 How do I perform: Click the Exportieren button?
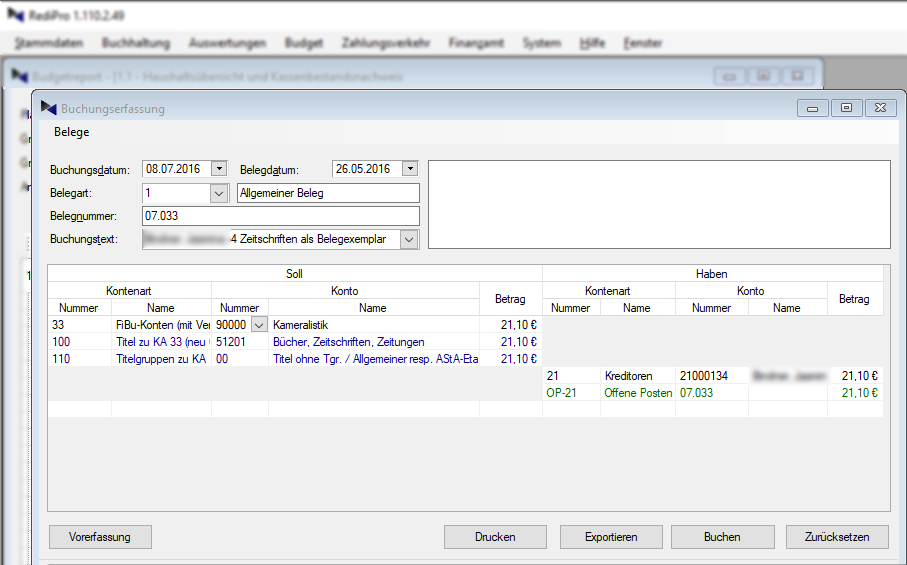(610, 537)
